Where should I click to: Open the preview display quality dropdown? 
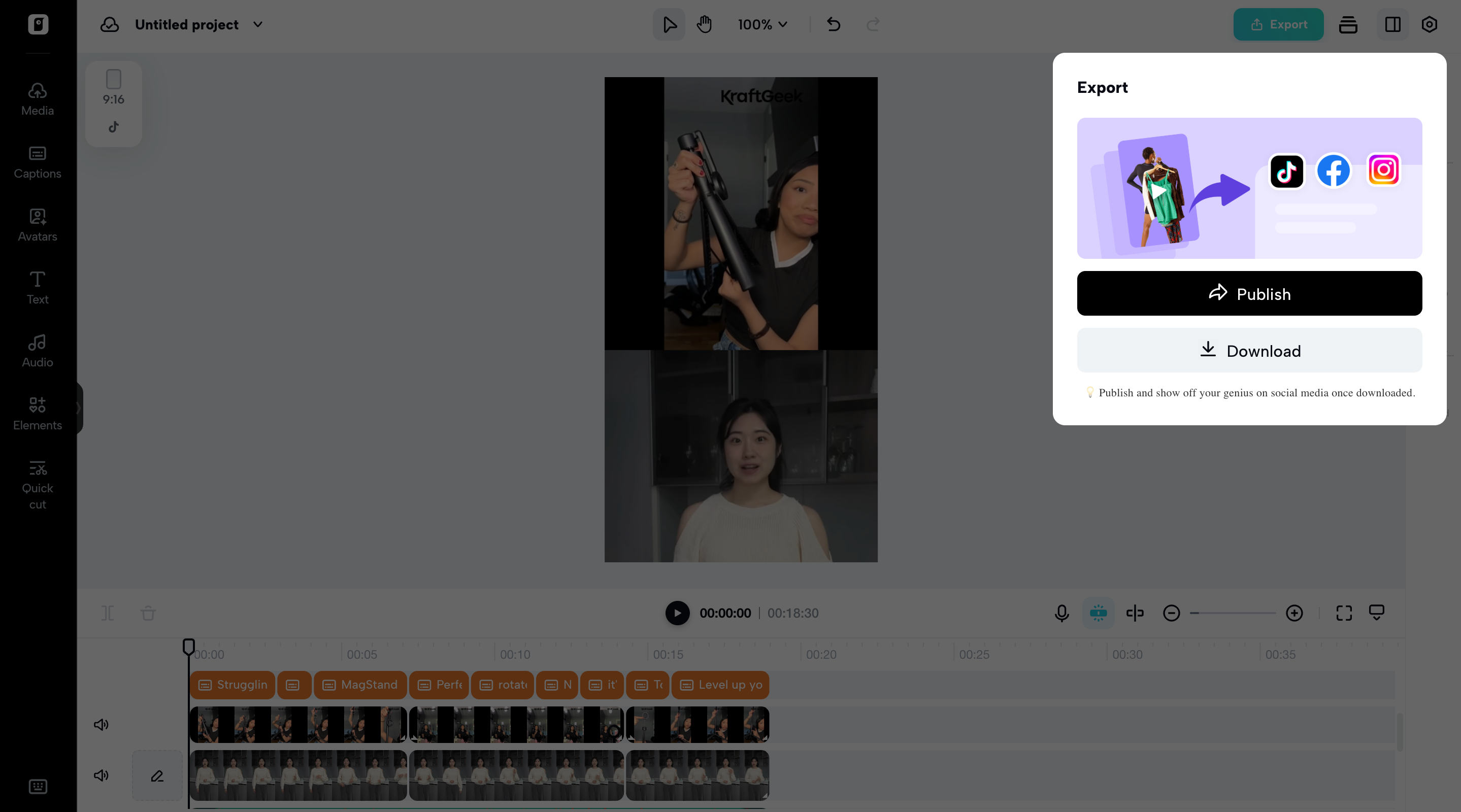click(x=1377, y=613)
